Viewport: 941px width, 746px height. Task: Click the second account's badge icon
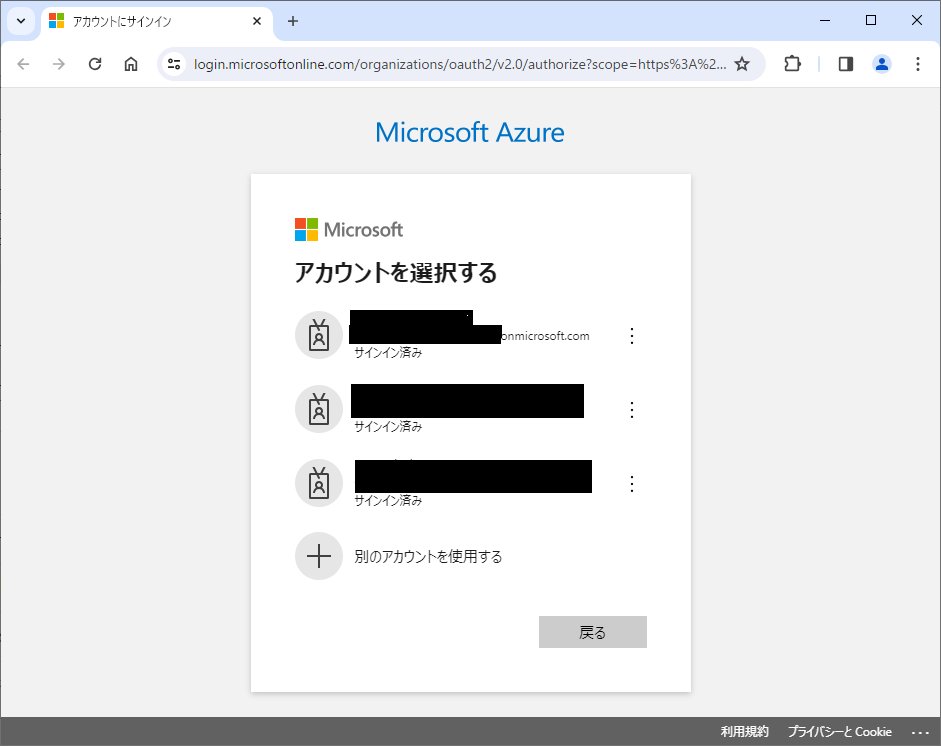pyautogui.click(x=319, y=409)
